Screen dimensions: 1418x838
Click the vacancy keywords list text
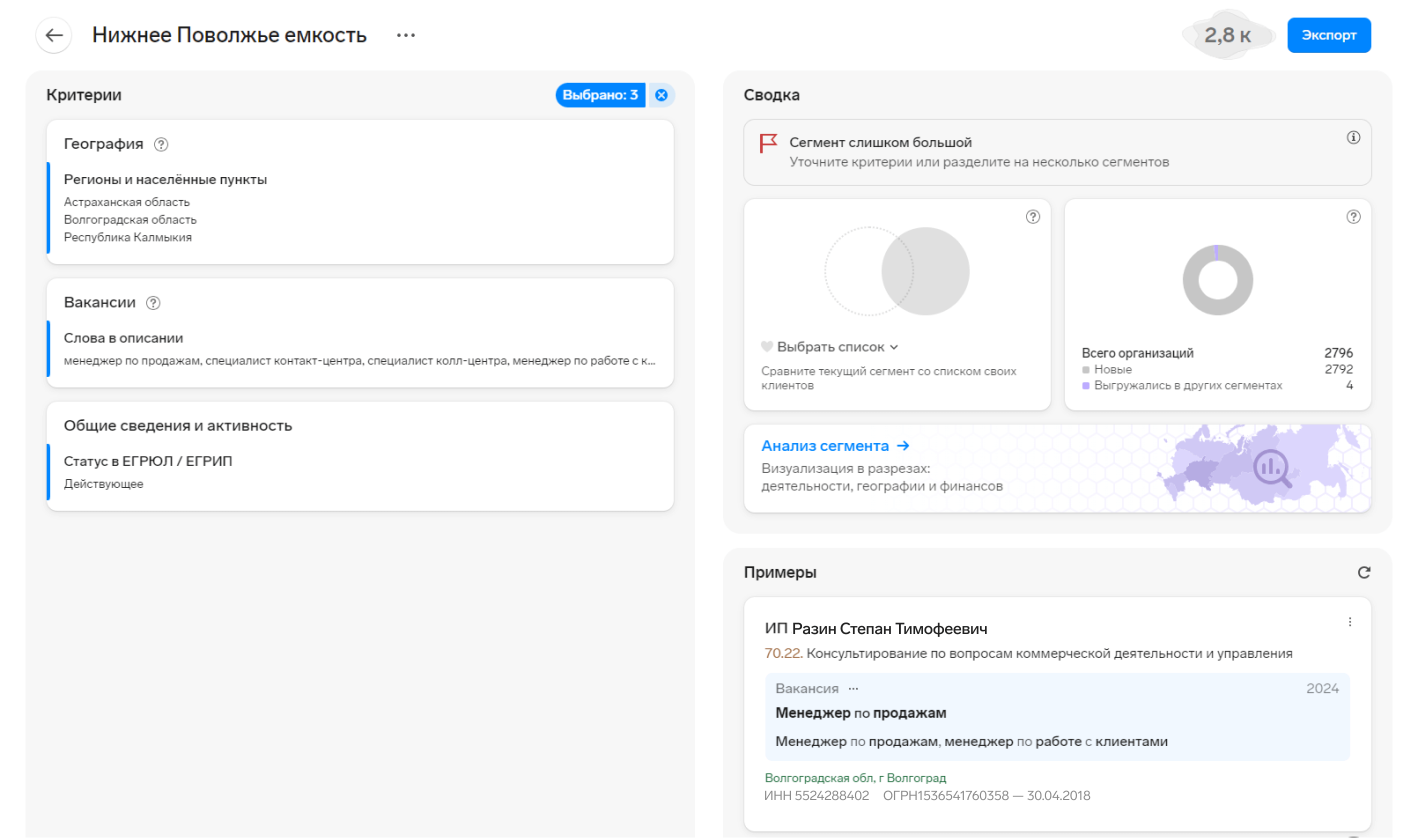point(360,360)
